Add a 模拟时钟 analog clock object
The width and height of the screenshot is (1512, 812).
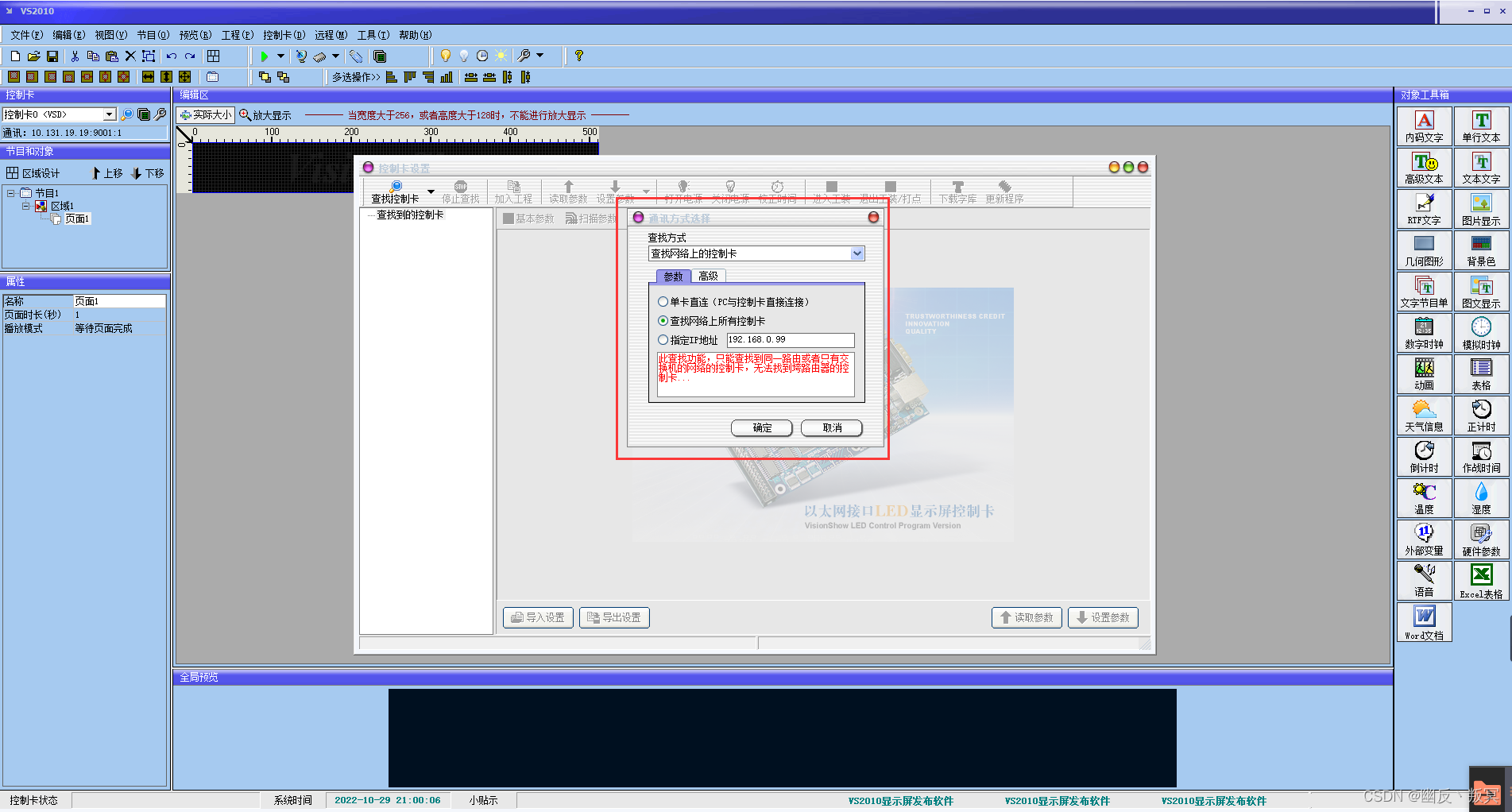click(x=1482, y=333)
